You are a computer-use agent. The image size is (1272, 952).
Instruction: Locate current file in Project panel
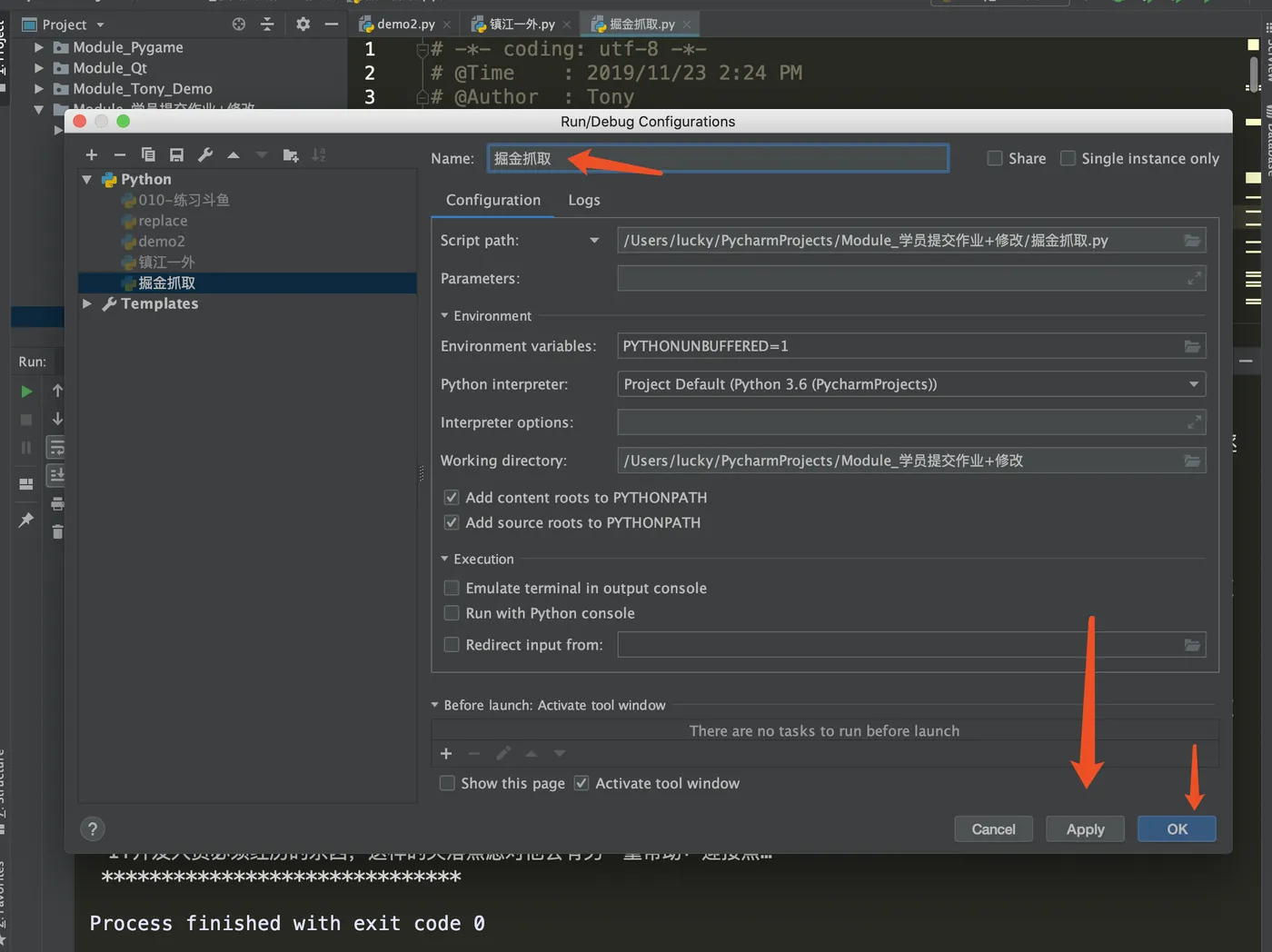[239, 25]
